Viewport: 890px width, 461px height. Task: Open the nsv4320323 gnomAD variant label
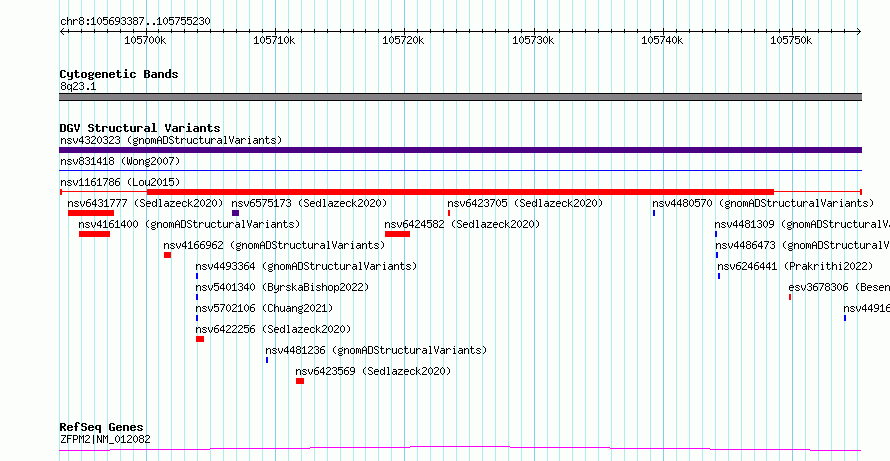171,140
